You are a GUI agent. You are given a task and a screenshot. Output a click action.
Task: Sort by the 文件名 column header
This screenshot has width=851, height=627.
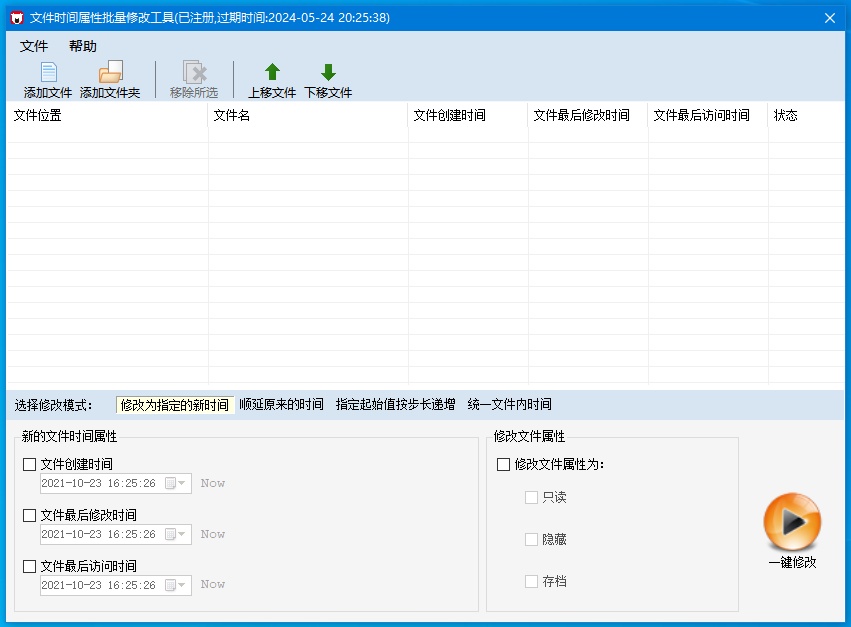coord(308,115)
